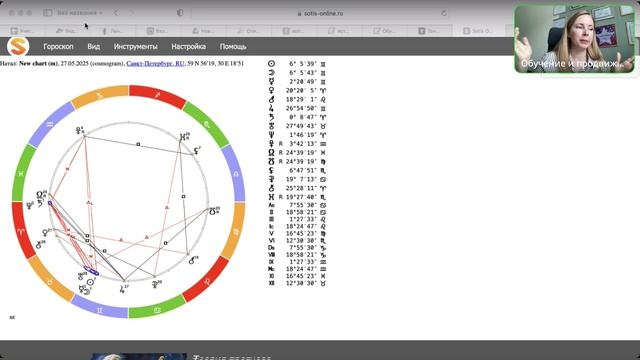This screenshot has height=360, width=640.
Task: Click the house III cusp value 1°27'33" Leo
Action: click(x=303, y=219)
